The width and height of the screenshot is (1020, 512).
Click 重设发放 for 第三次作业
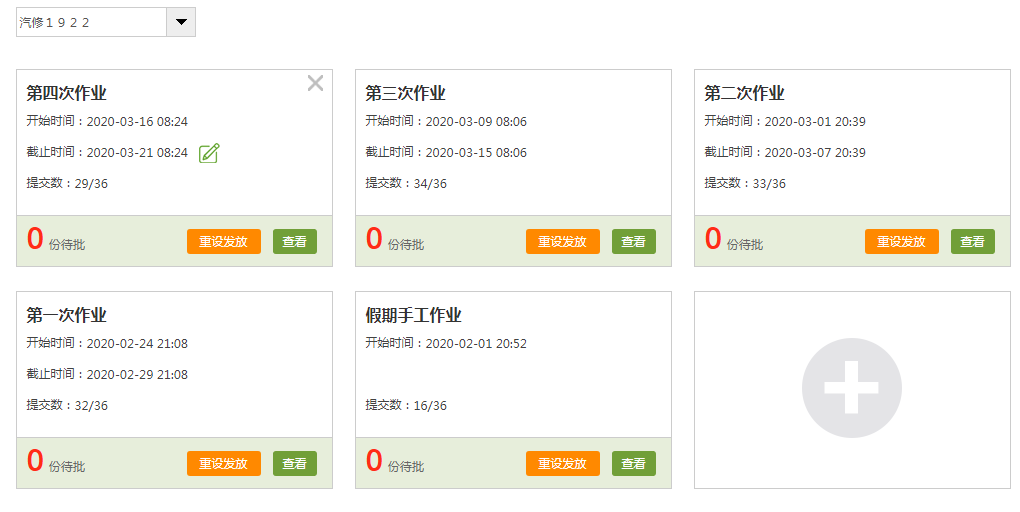pyautogui.click(x=562, y=241)
